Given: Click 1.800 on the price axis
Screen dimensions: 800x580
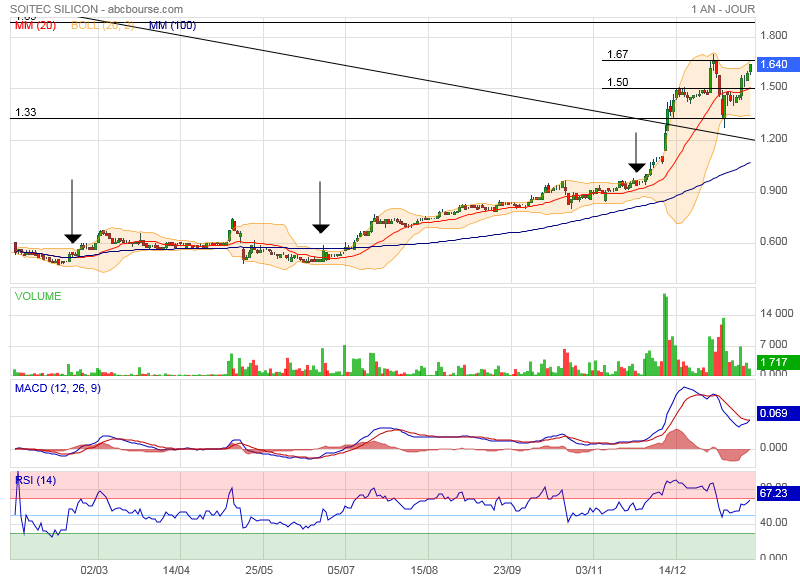Looking at the screenshot, I should (x=773, y=35).
